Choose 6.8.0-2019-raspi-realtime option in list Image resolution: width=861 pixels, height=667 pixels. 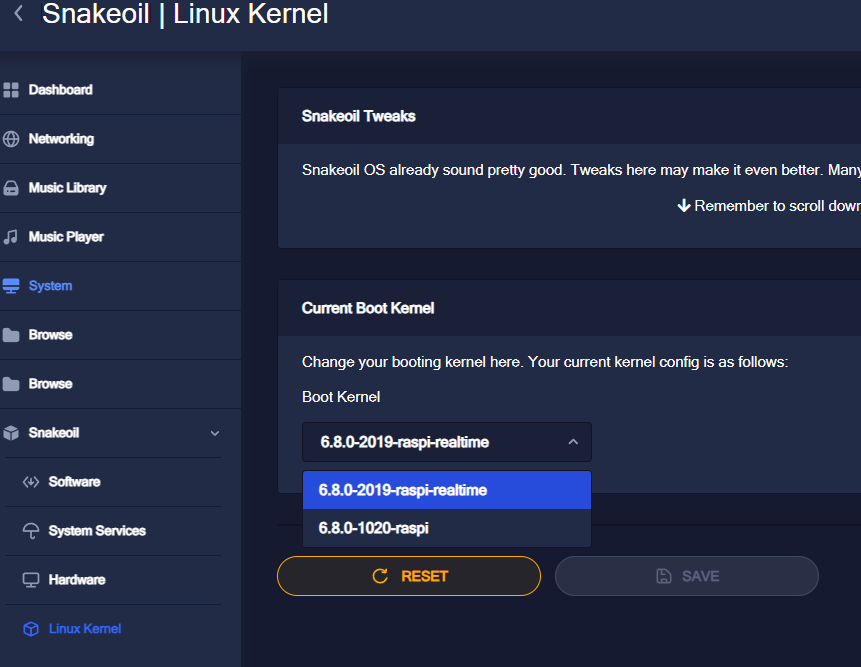click(446, 490)
